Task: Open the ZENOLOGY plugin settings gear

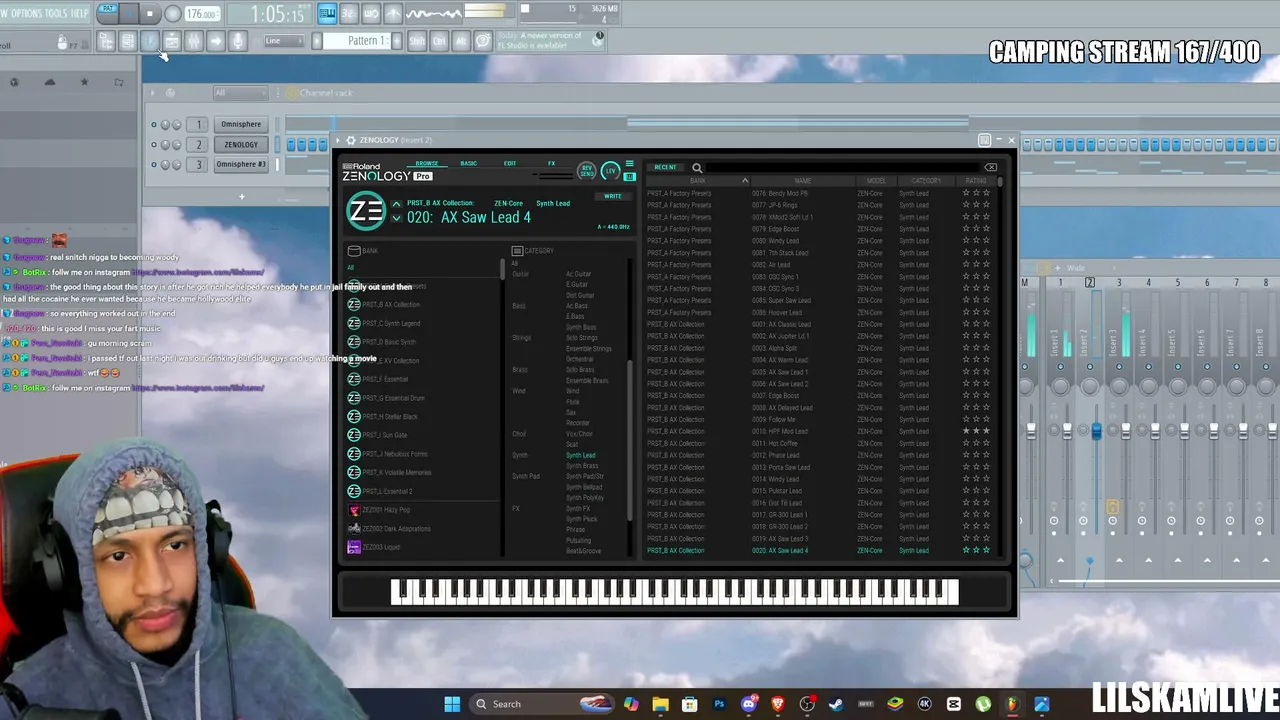Action: [x=351, y=140]
